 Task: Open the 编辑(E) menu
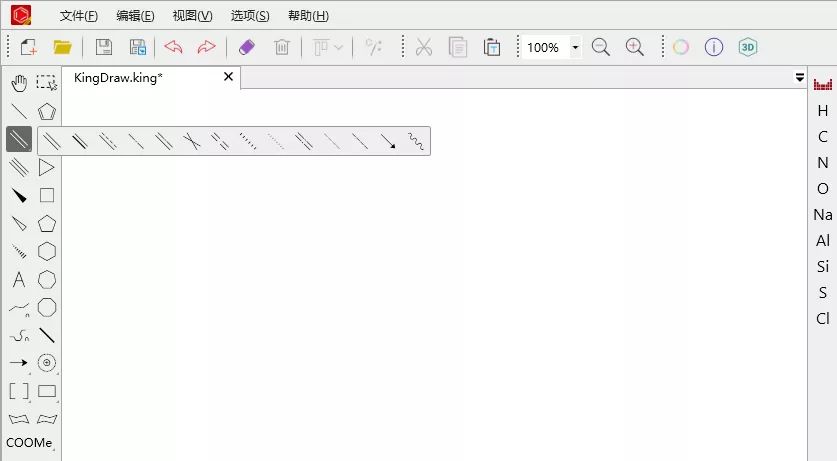136,16
